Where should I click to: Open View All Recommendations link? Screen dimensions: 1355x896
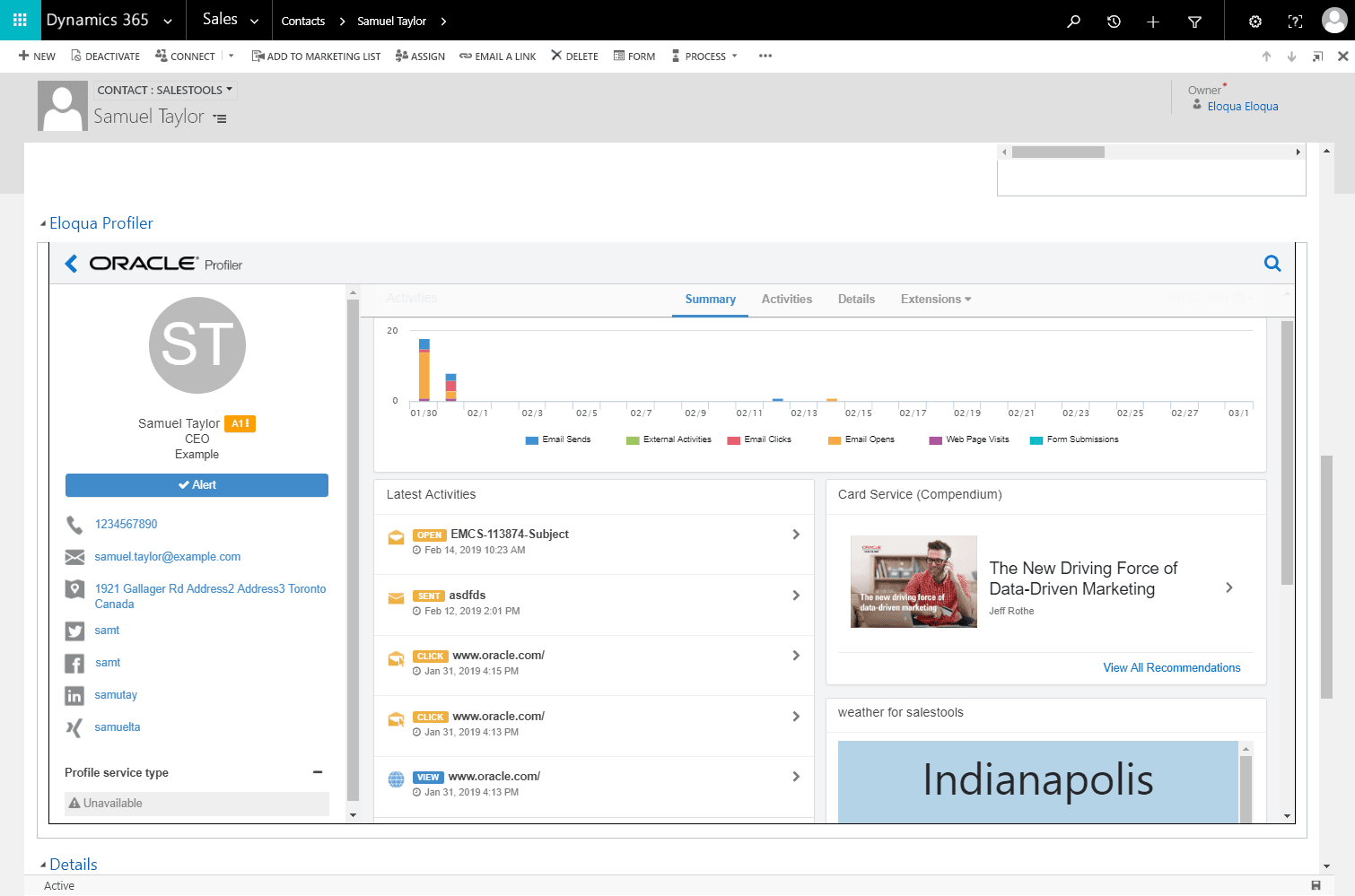1172,668
